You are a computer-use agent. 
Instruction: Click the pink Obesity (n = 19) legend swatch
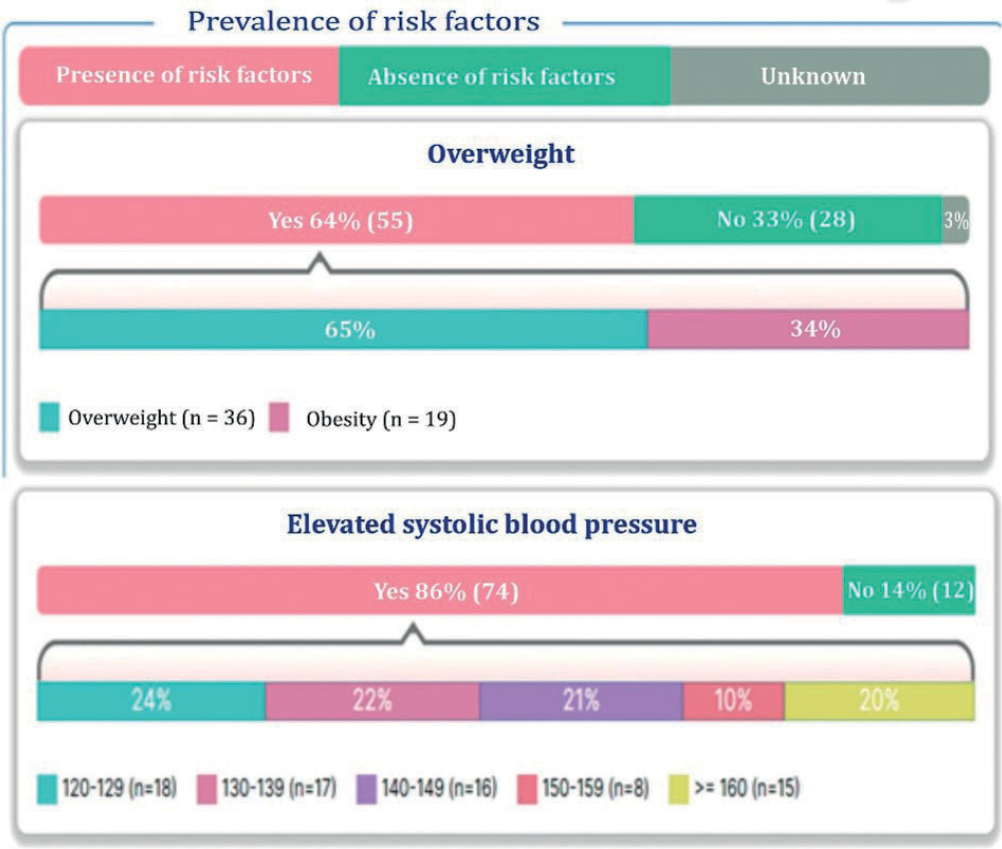(x=279, y=418)
